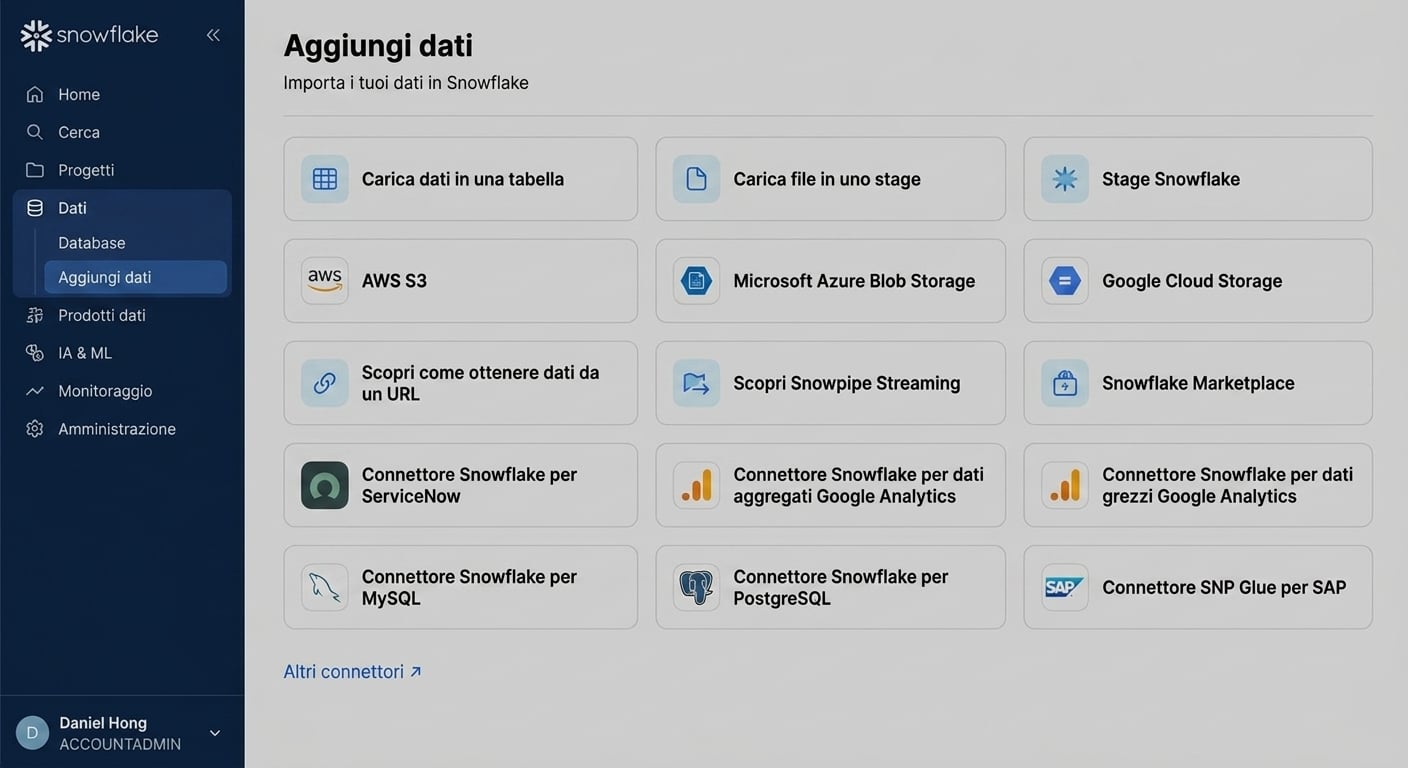Select Connettore Snowflake per MySQL
1408x768 pixels.
pos(460,587)
